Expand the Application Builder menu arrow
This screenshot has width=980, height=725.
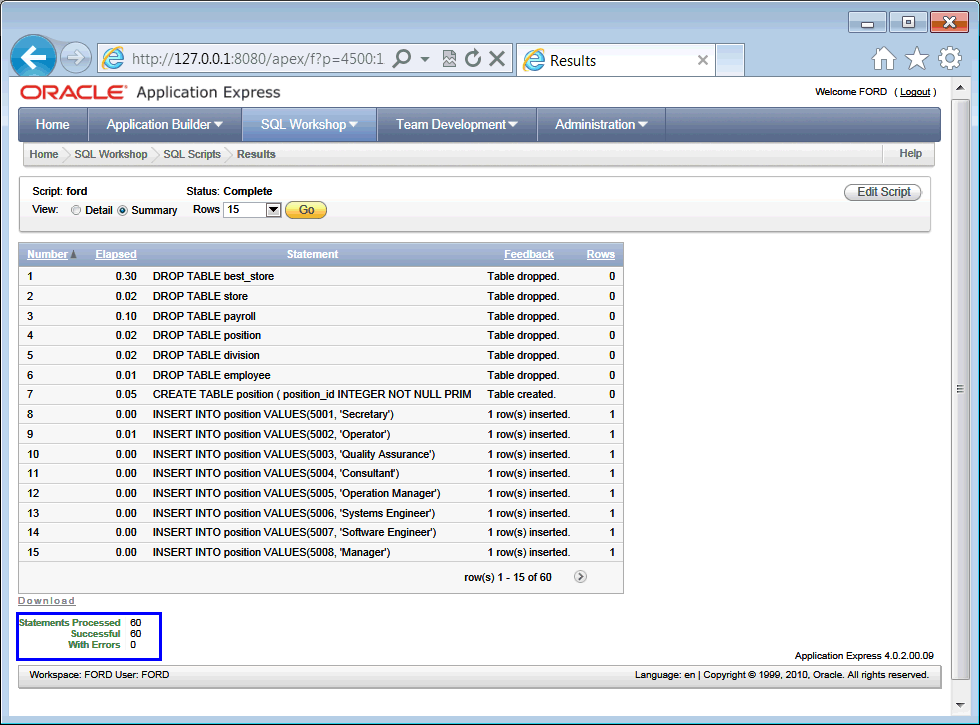click(x=218, y=124)
